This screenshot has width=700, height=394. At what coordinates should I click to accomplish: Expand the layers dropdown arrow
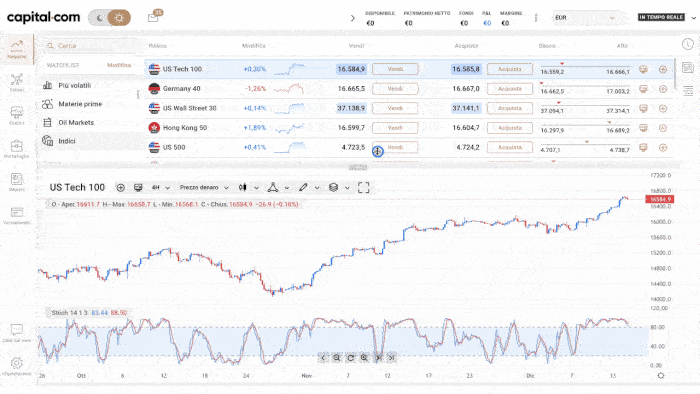coord(347,188)
